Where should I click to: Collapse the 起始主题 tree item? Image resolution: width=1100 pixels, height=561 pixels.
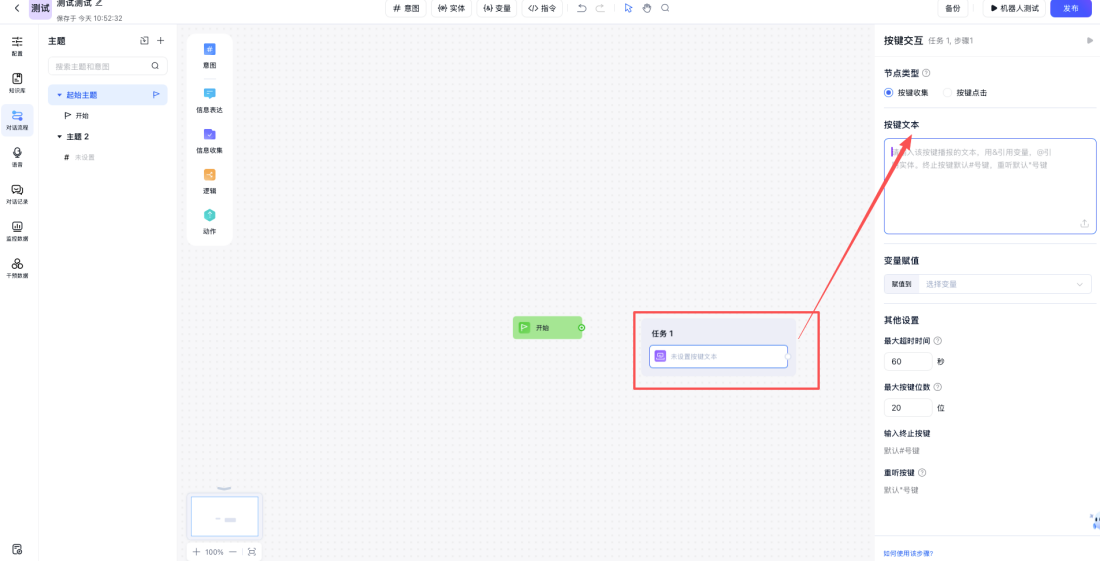click(x=59, y=95)
